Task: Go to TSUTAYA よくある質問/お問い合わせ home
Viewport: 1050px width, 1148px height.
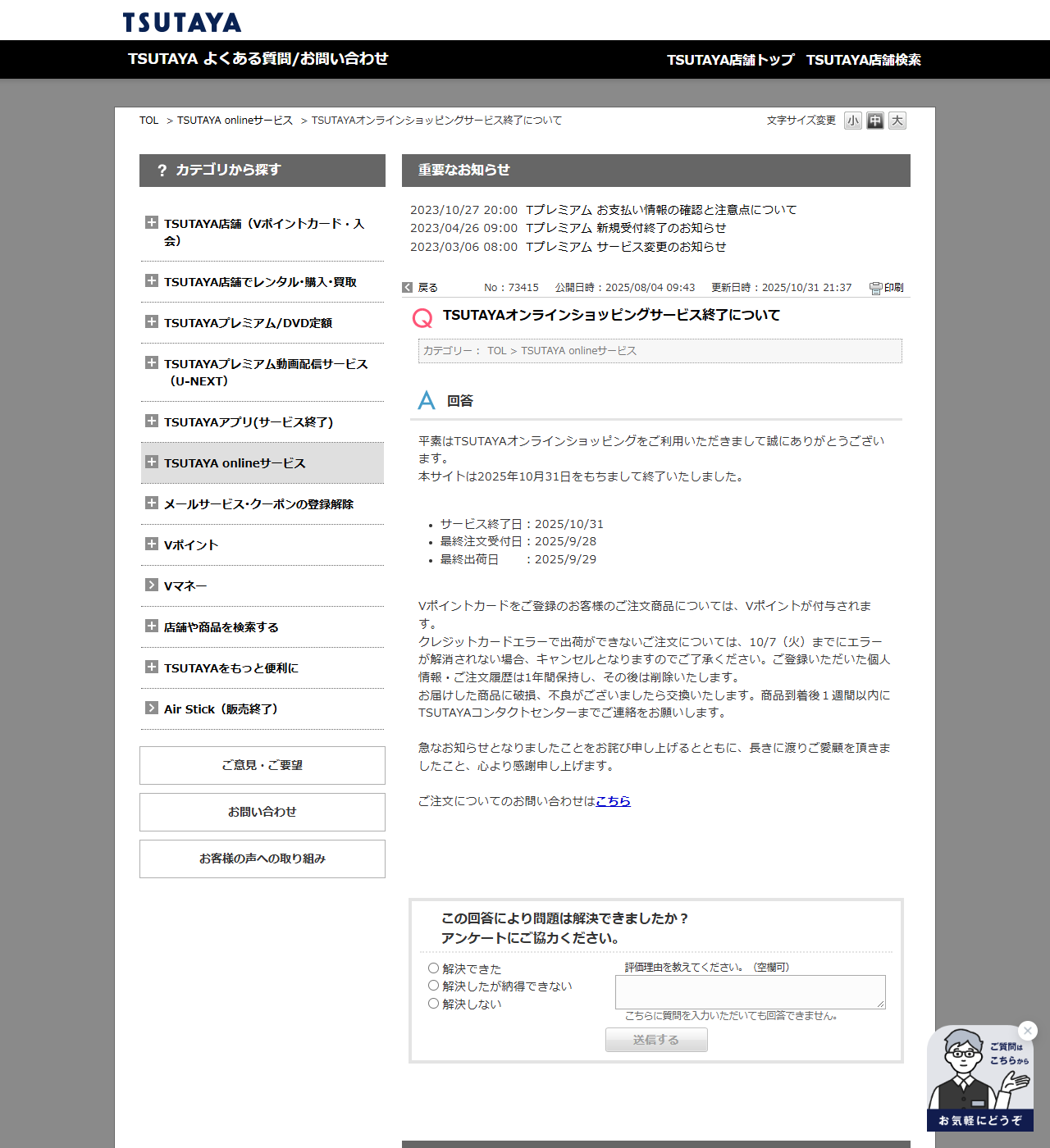Action: [x=258, y=59]
